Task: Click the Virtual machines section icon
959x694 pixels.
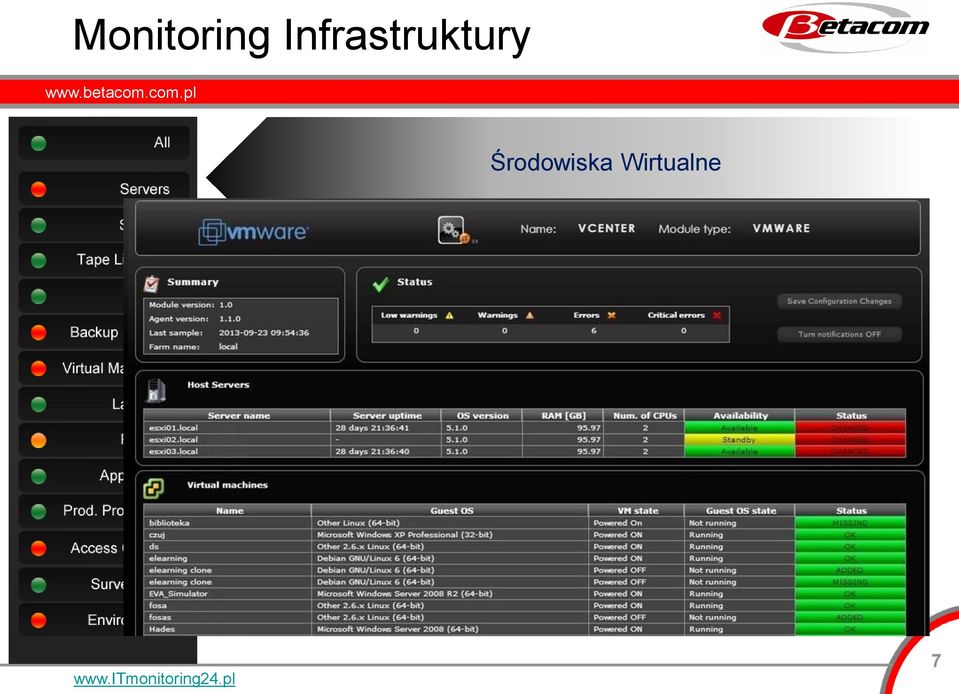Action: tap(154, 488)
